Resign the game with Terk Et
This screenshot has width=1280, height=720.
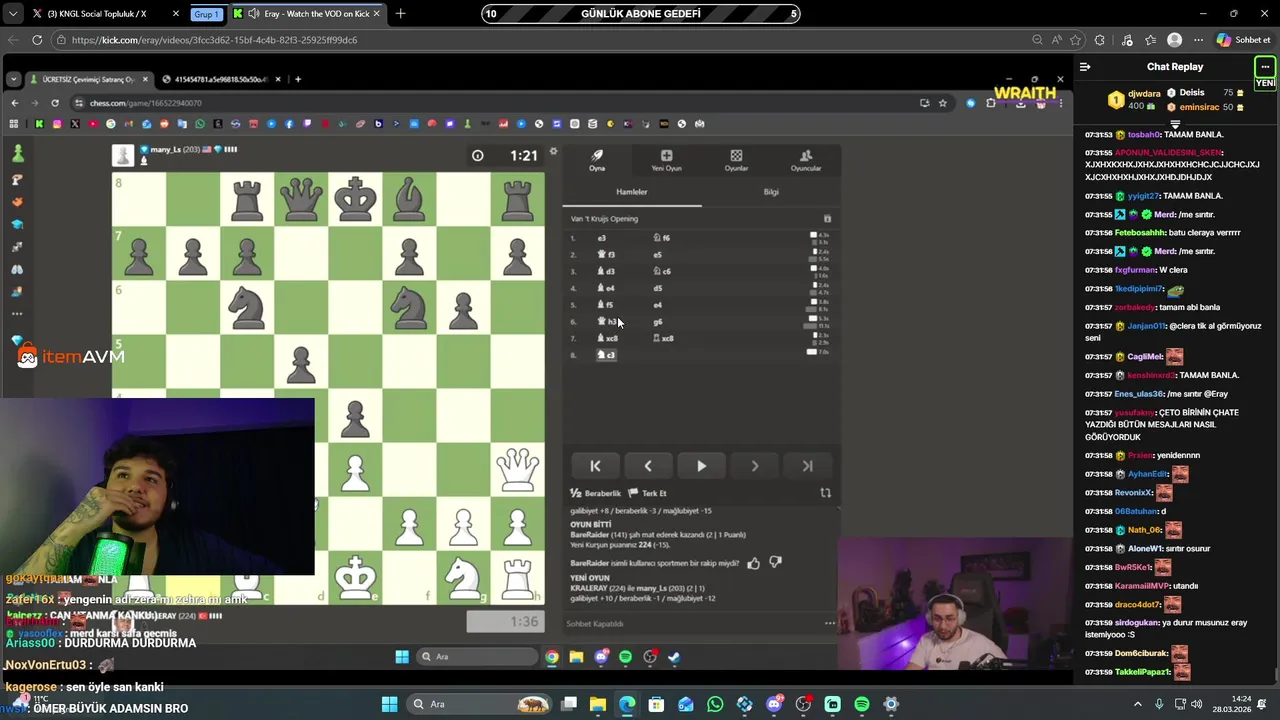point(648,493)
